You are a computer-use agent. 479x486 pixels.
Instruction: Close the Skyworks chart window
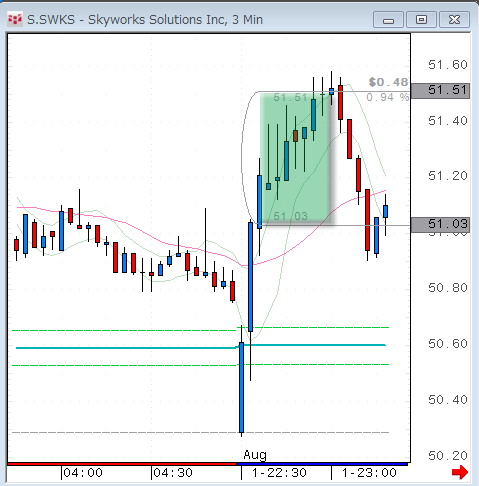[x=454, y=20]
